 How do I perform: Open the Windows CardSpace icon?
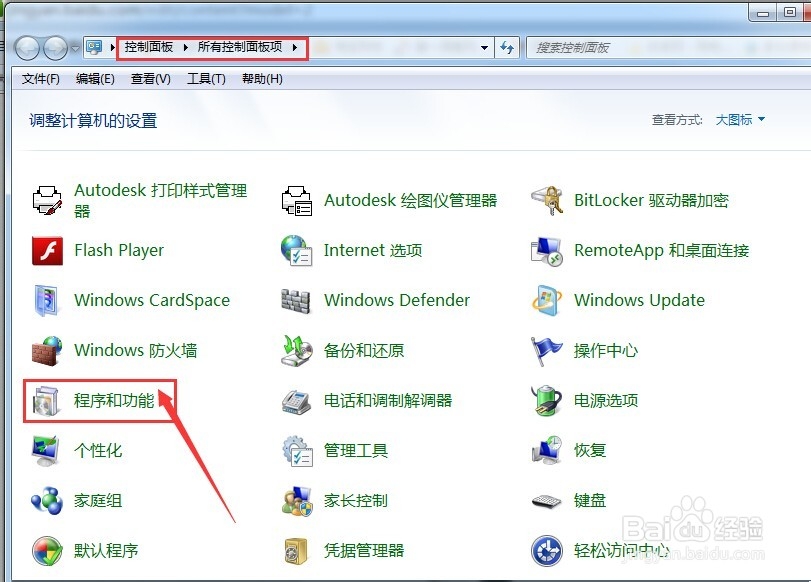pyautogui.click(x=47, y=300)
